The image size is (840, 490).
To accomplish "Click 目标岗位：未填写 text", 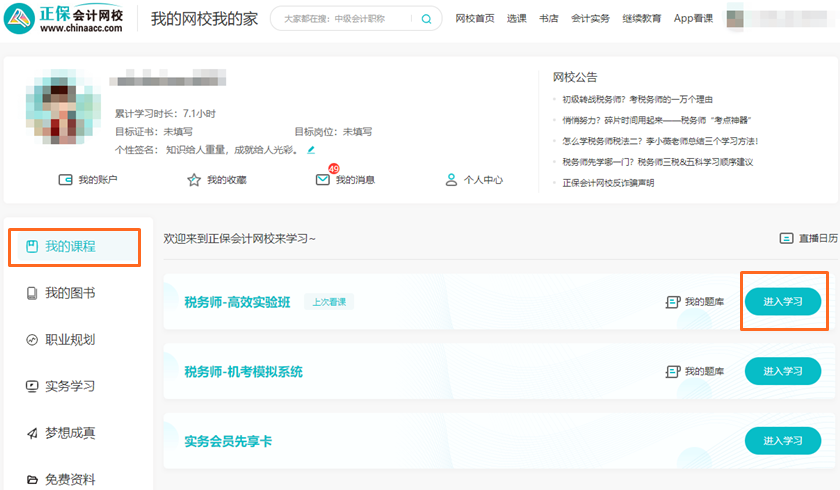I will coord(333,132).
